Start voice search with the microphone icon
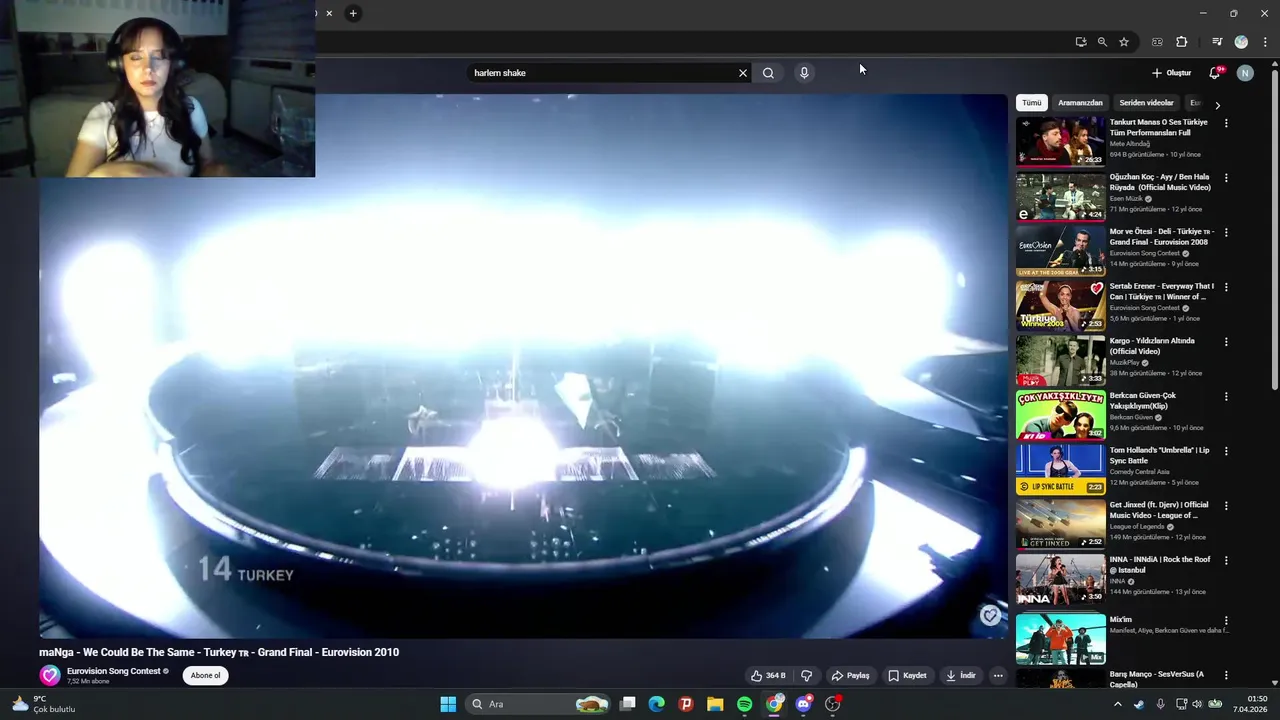Screen dimensions: 1280x720 click(x=804, y=73)
